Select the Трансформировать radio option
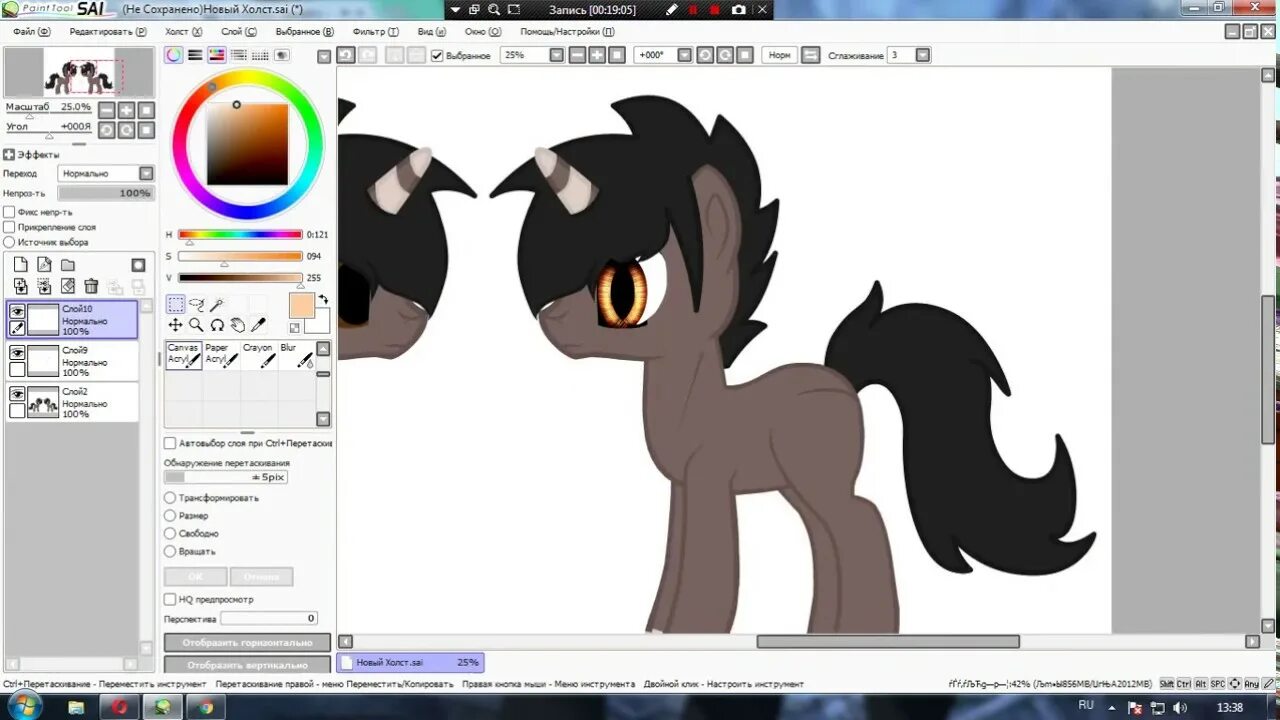 [x=170, y=498]
